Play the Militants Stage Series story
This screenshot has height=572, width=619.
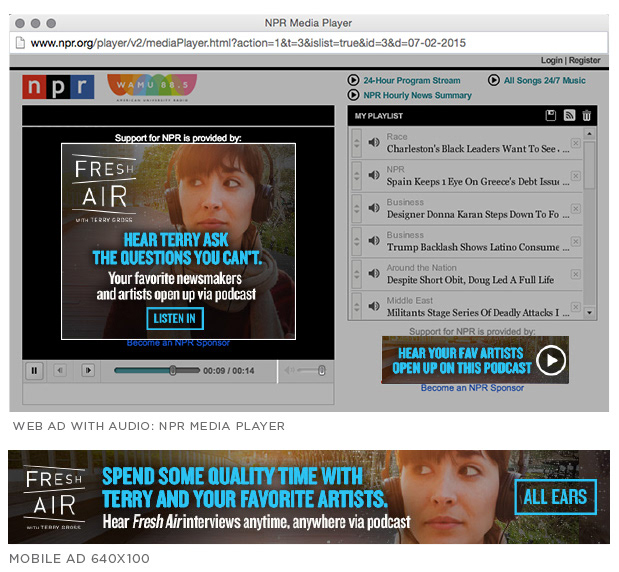[374, 306]
